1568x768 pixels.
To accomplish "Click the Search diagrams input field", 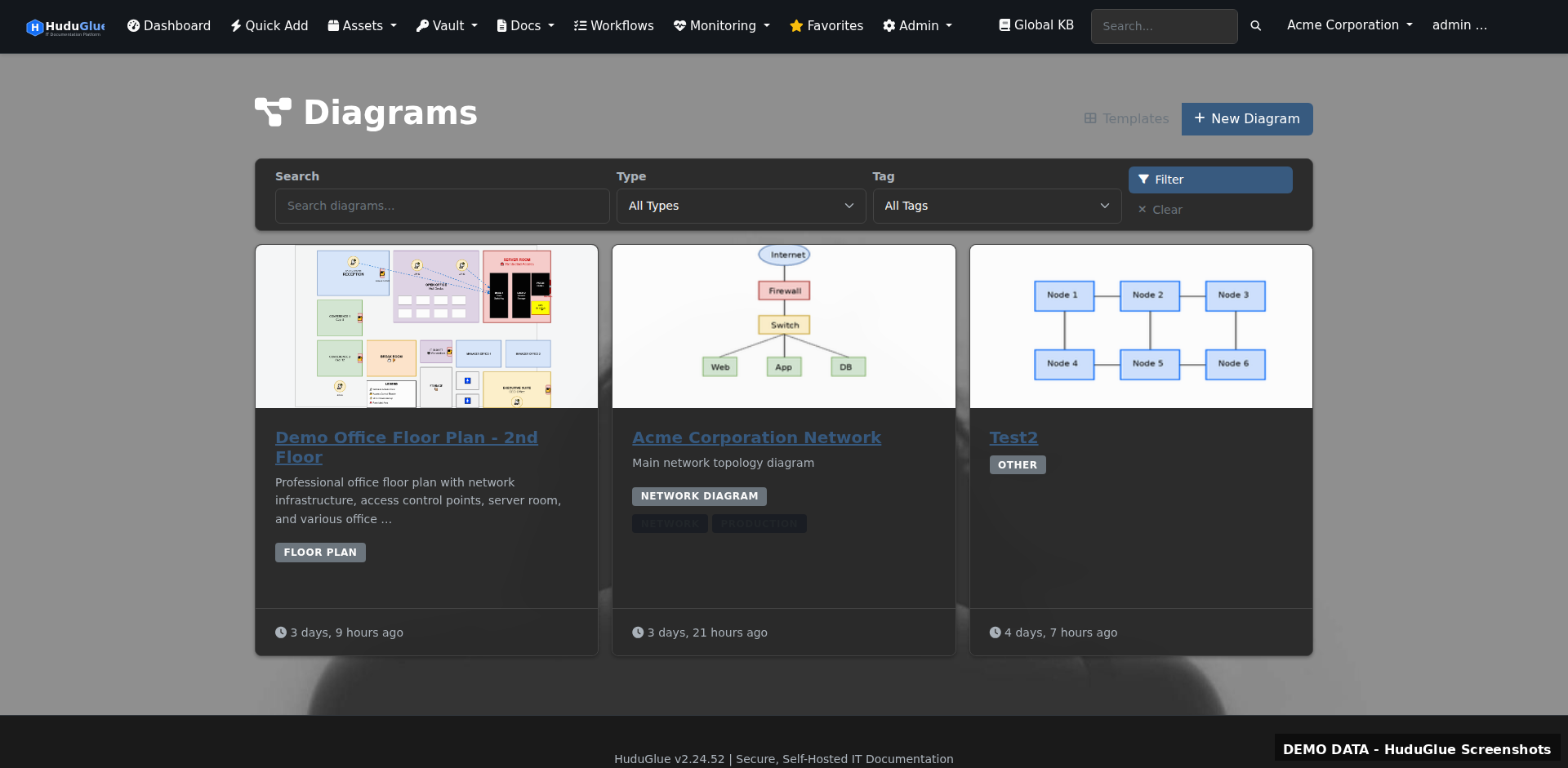I will (x=442, y=206).
